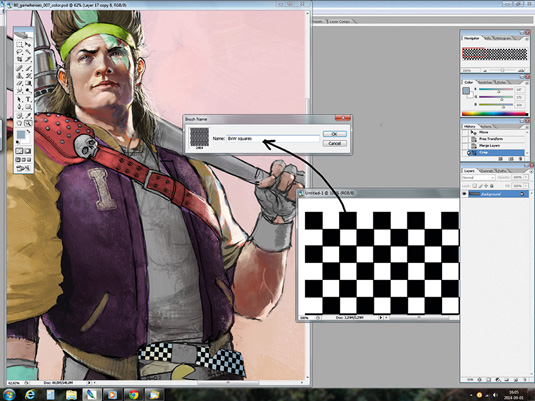Select the Notes tool
535x401 pixels.
[19, 116]
